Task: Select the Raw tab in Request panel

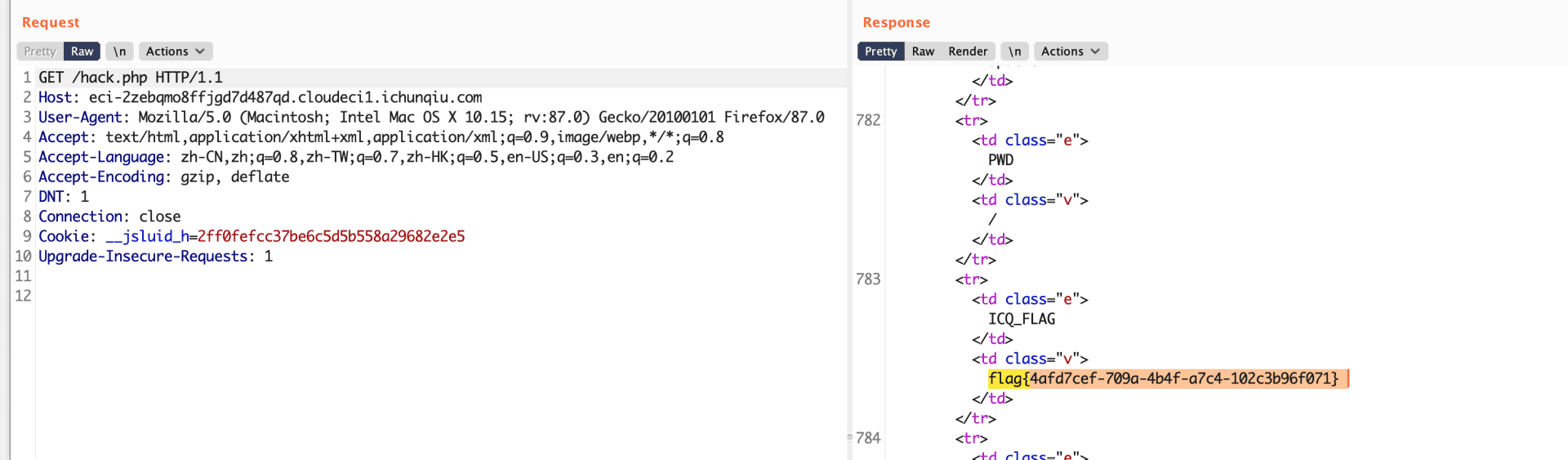Action: pos(82,51)
